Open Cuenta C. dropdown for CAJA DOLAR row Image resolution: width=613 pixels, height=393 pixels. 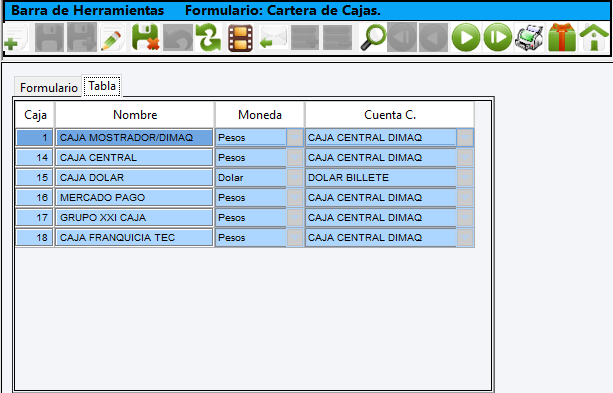tap(465, 178)
